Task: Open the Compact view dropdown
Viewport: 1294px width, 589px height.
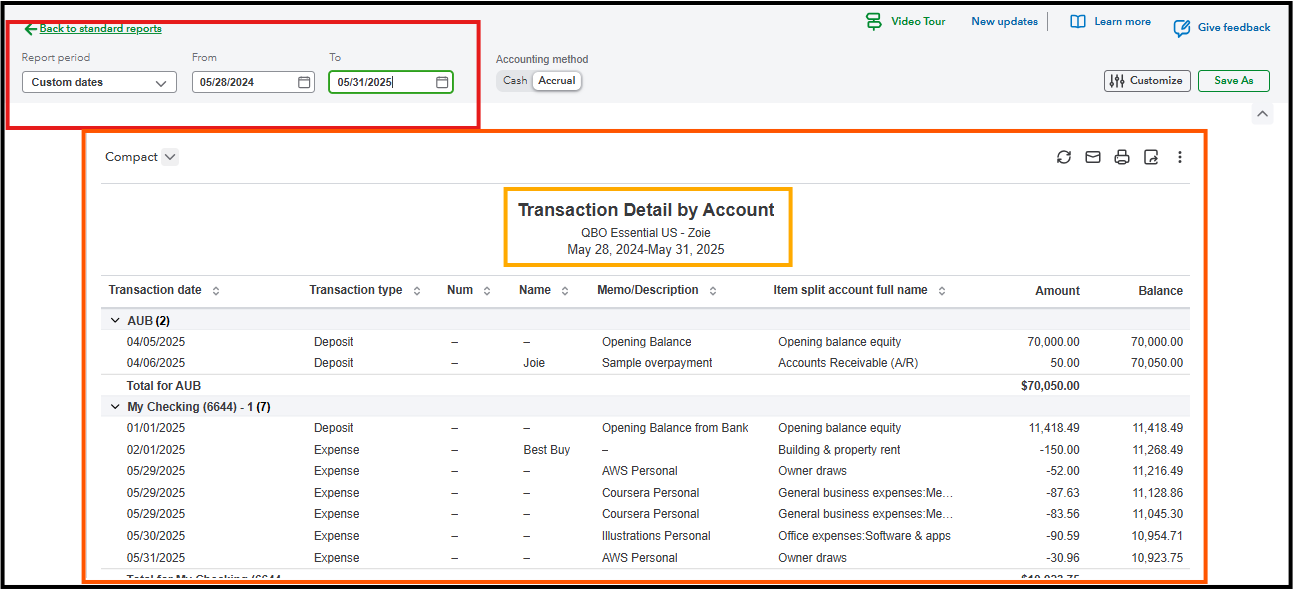Action: [x=141, y=157]
